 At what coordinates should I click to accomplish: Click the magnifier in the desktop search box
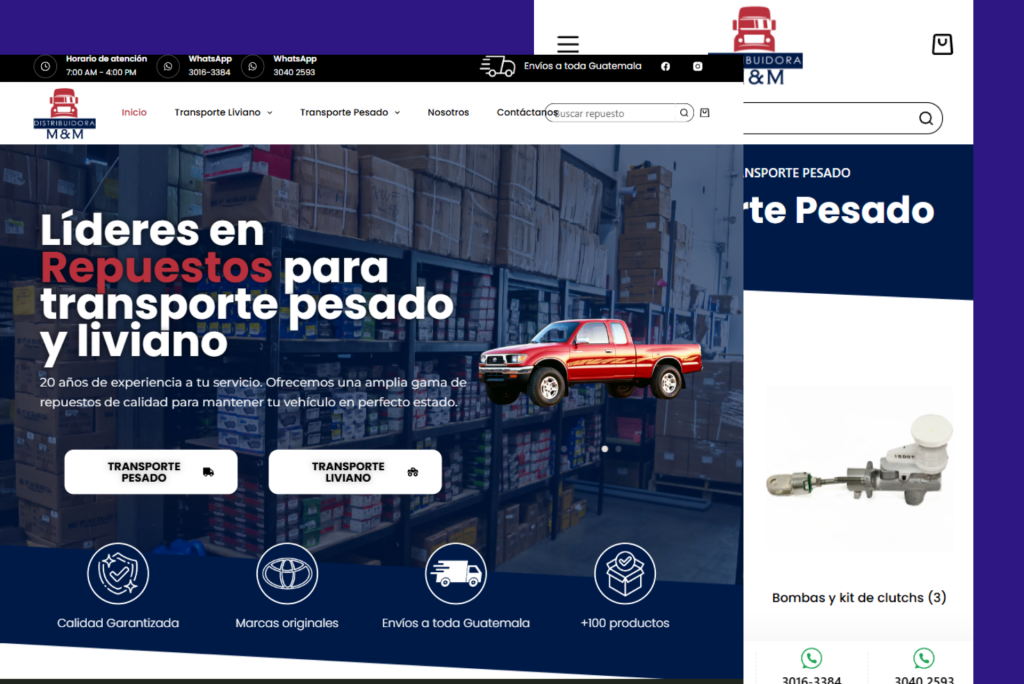685,113
